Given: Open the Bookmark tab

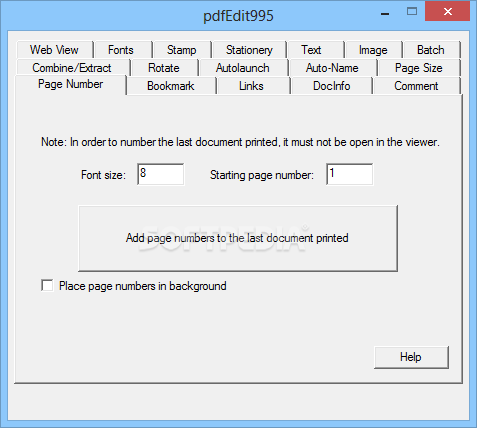Looking at the screenshot, I should coord(171,86).
